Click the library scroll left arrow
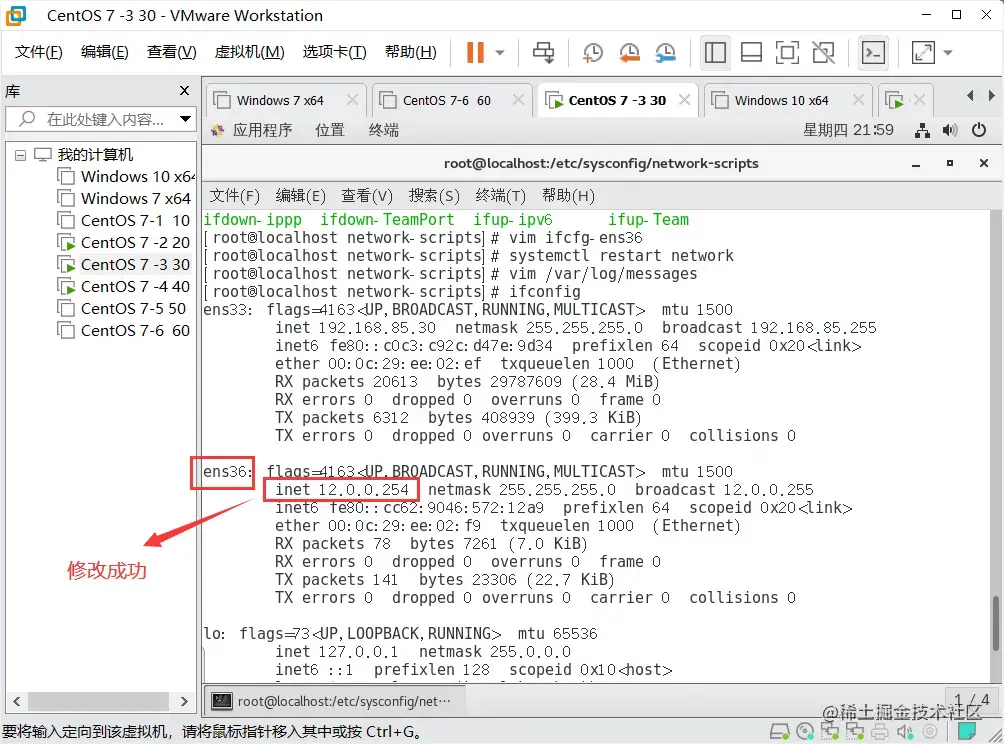The image size is (1004, 744). 17,701
